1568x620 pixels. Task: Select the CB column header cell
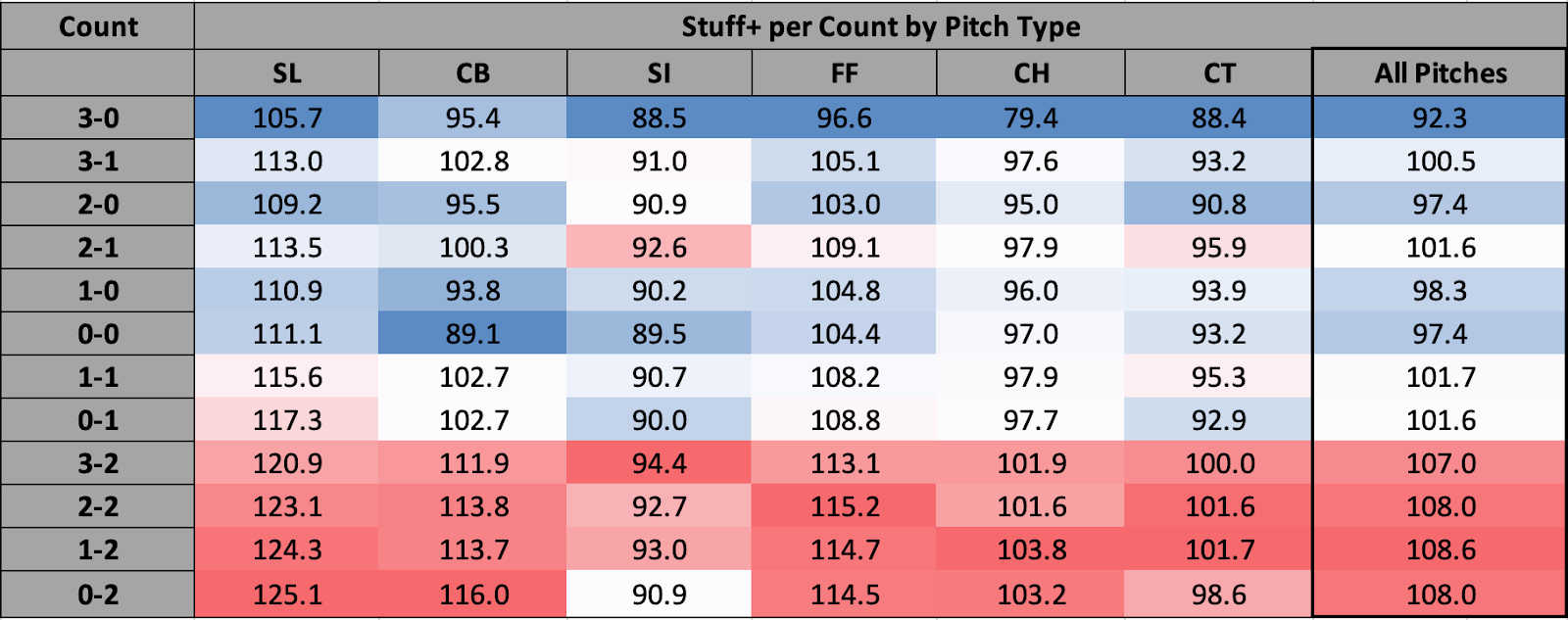[x=472, y=73]
